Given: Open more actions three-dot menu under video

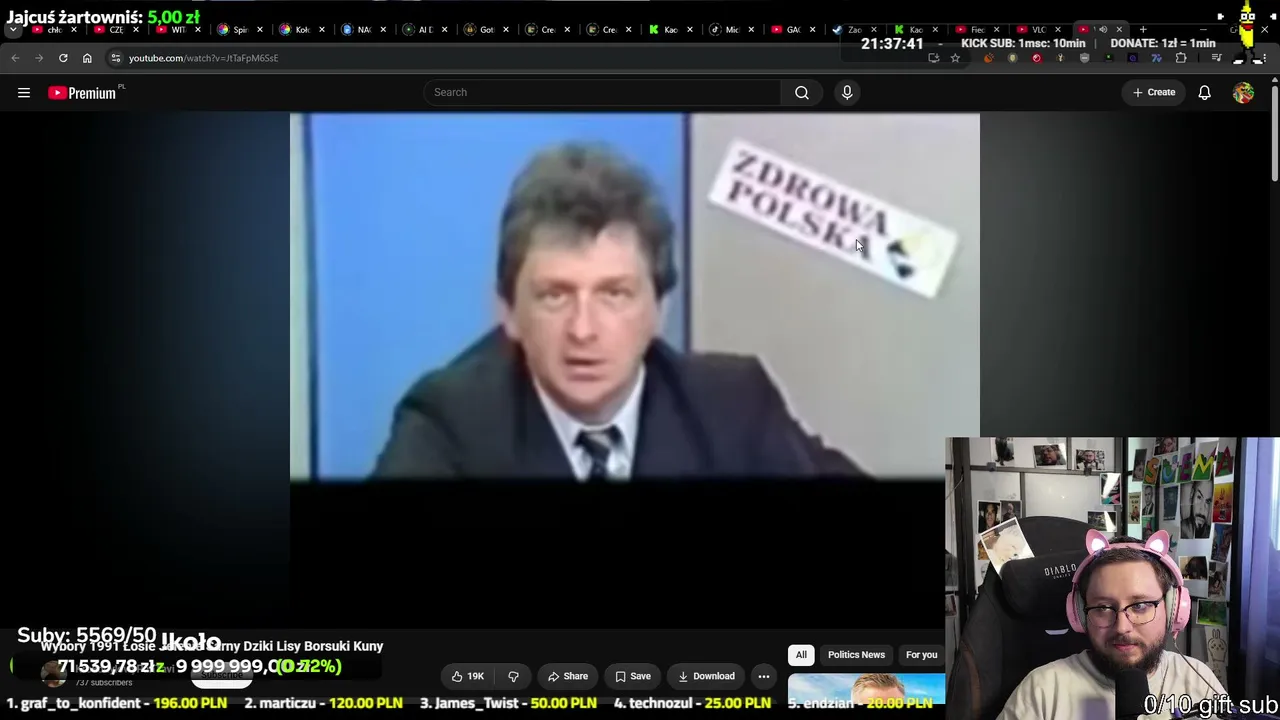Looking at the screenshot, I should tap(764, 676).
